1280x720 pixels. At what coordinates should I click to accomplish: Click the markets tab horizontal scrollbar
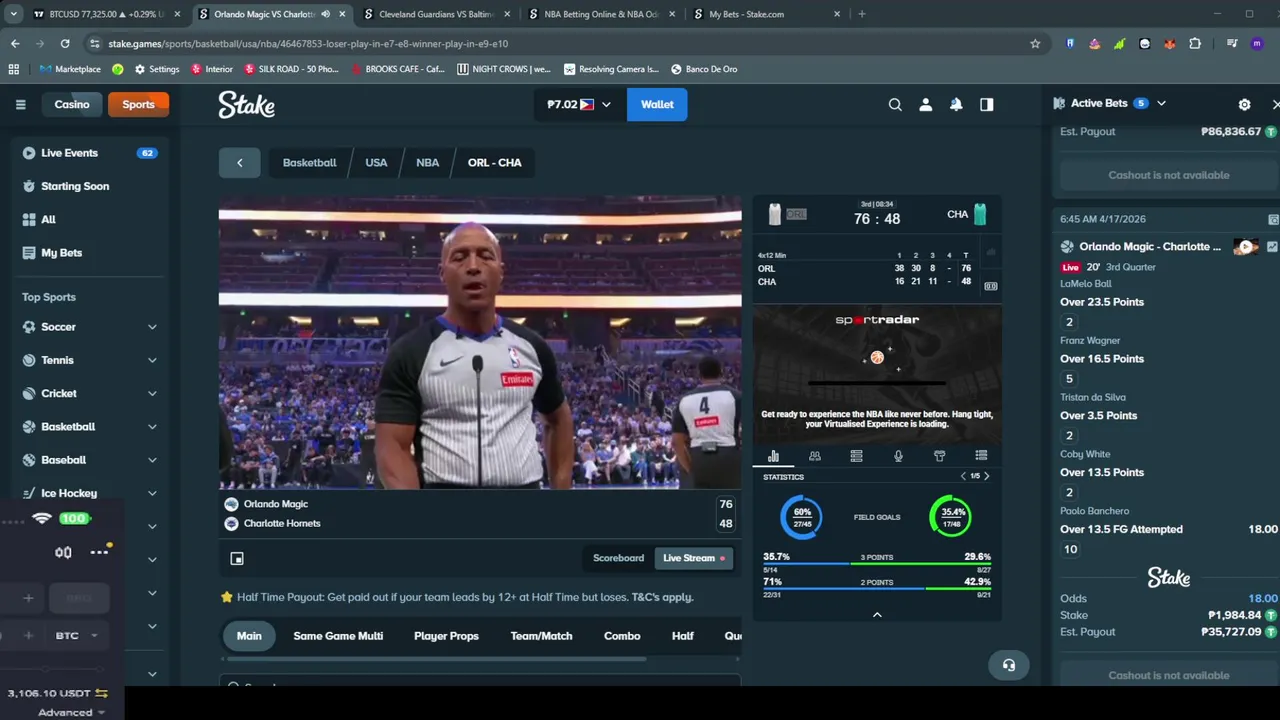[436, 659]
